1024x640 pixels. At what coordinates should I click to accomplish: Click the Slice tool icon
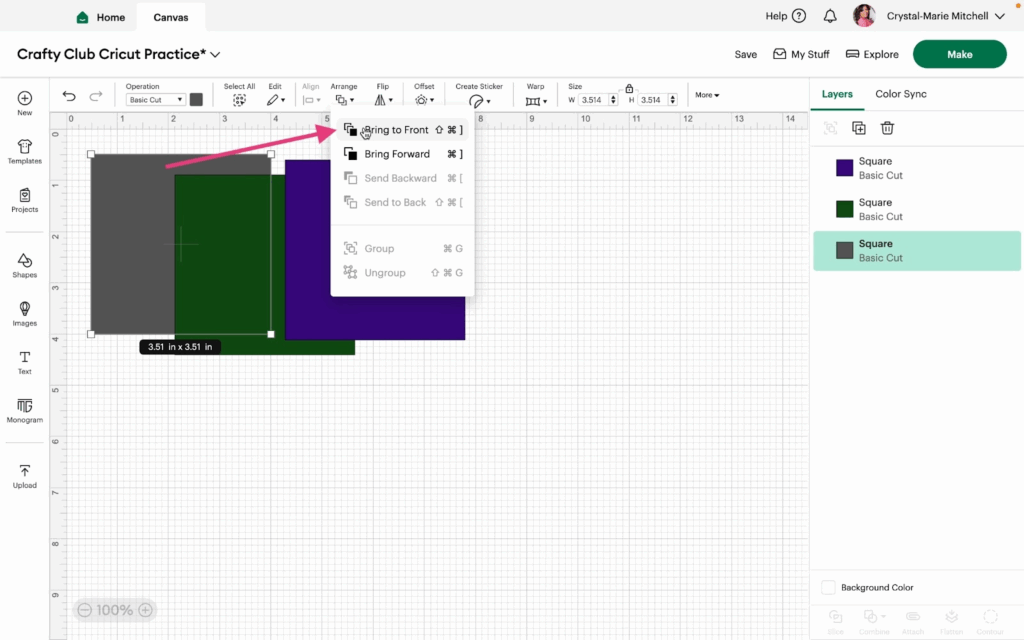click(x=835, y=616)
